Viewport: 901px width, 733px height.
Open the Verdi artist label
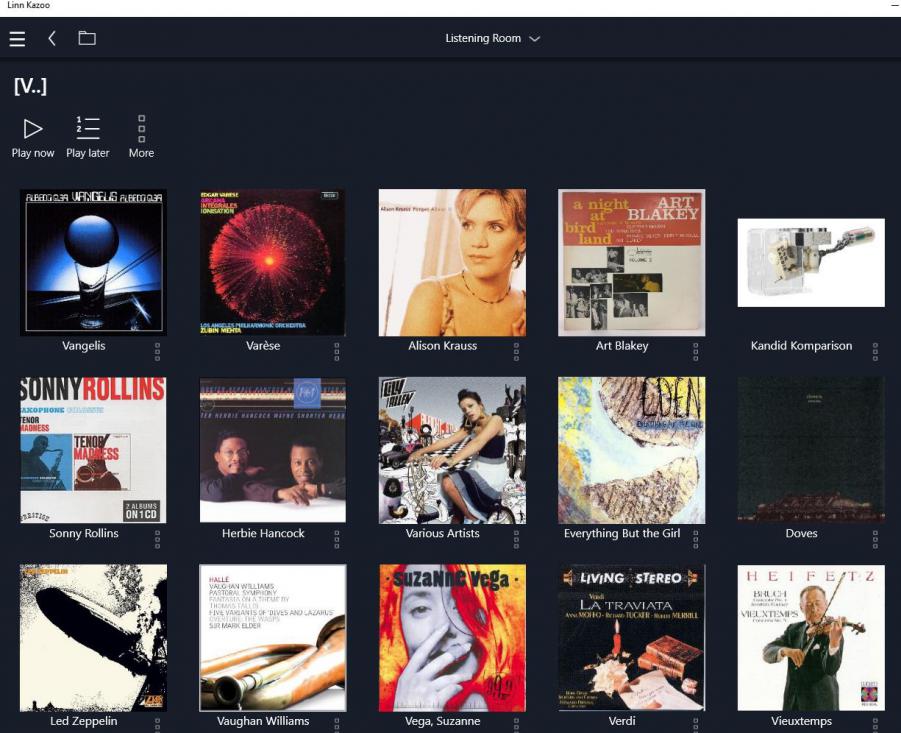[x=622, y=721]
